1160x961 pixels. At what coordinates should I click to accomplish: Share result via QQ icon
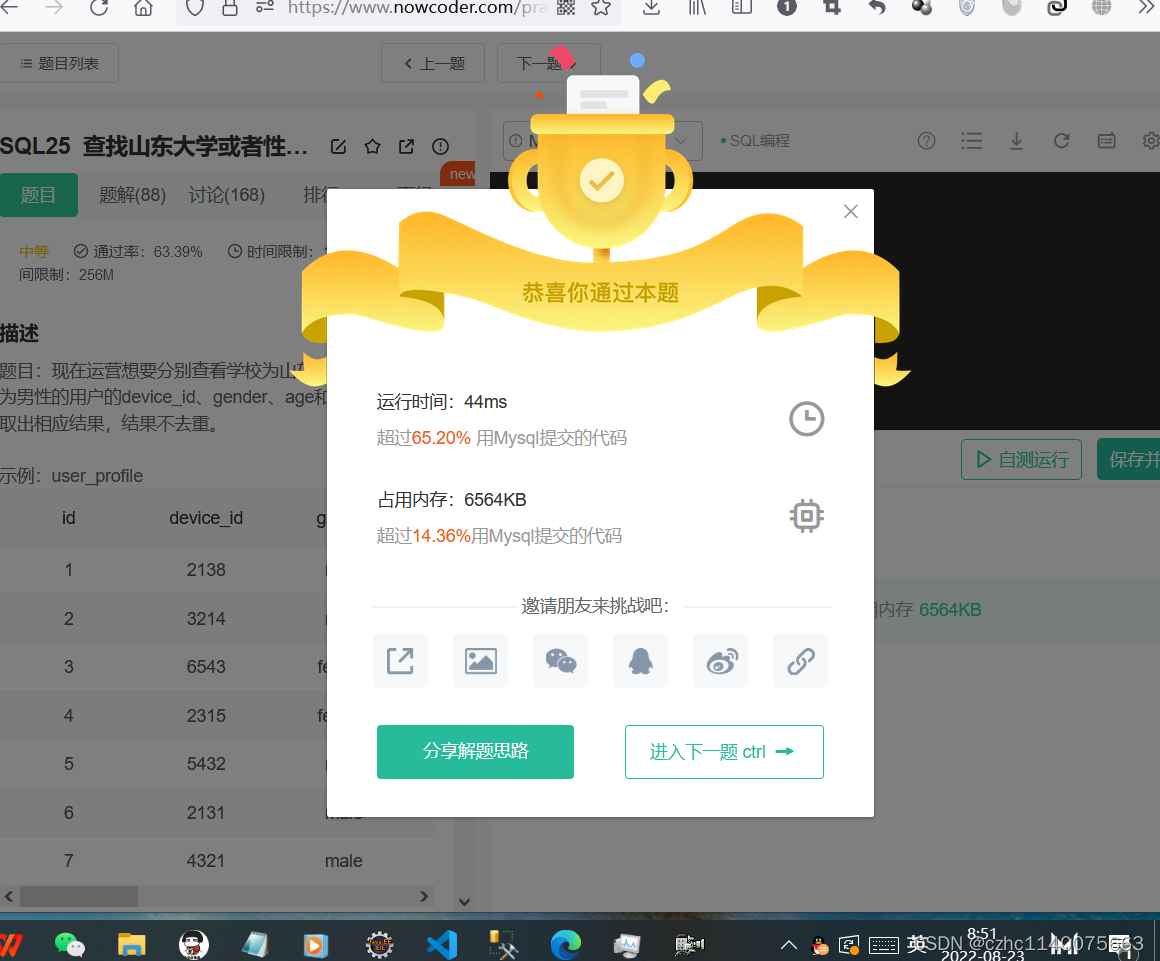(640, 660)
